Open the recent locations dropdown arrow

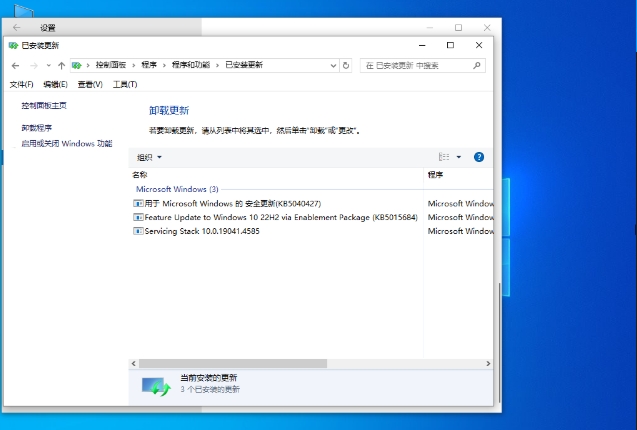tap(48, 65)
